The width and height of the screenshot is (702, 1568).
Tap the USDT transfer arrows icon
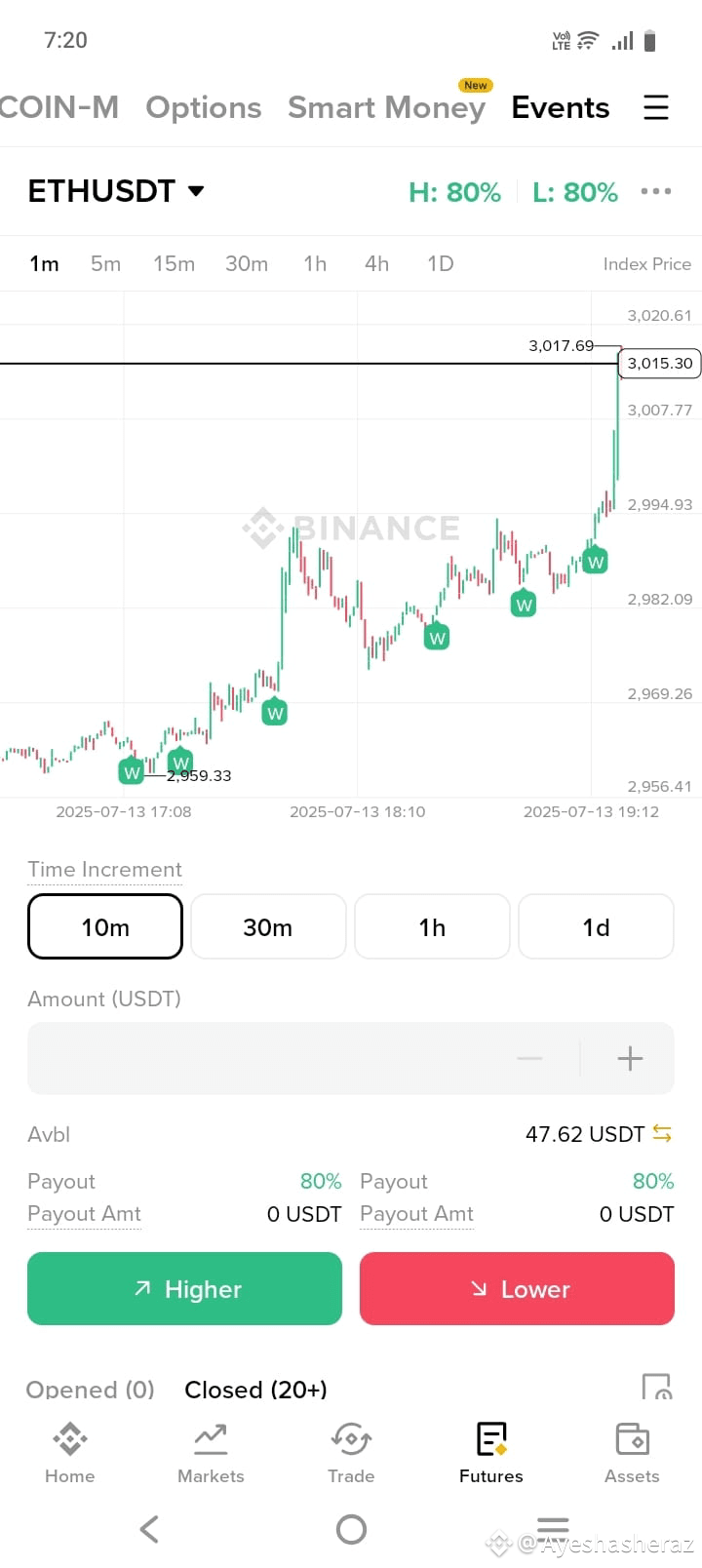pos(662,1133)
